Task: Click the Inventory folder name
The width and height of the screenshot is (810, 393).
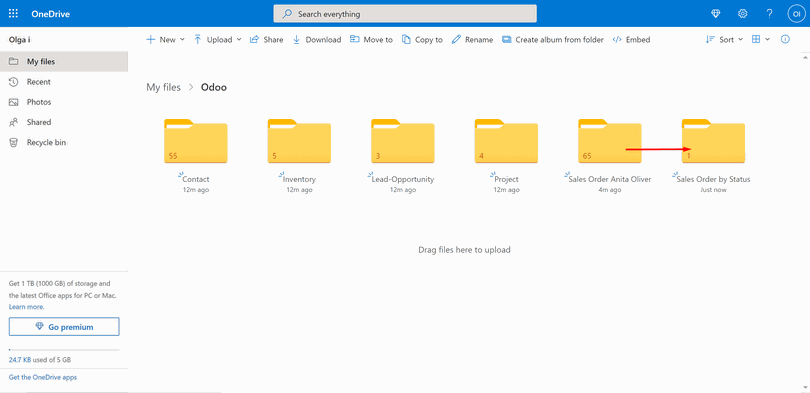Action: tap(299, 180)
